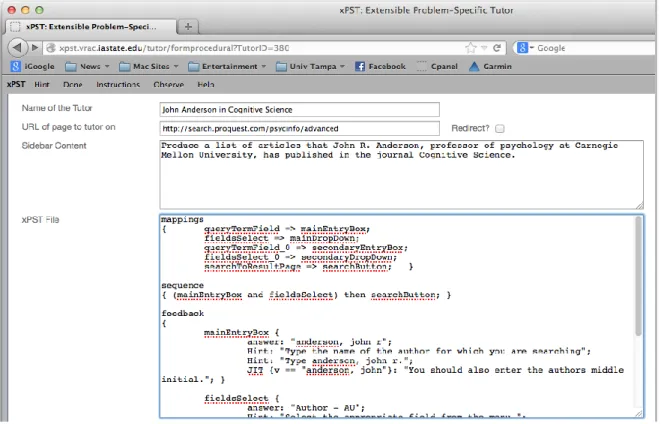Open the Hint menu item
Viewport: 664px width, 424px height.
[42, 84]
